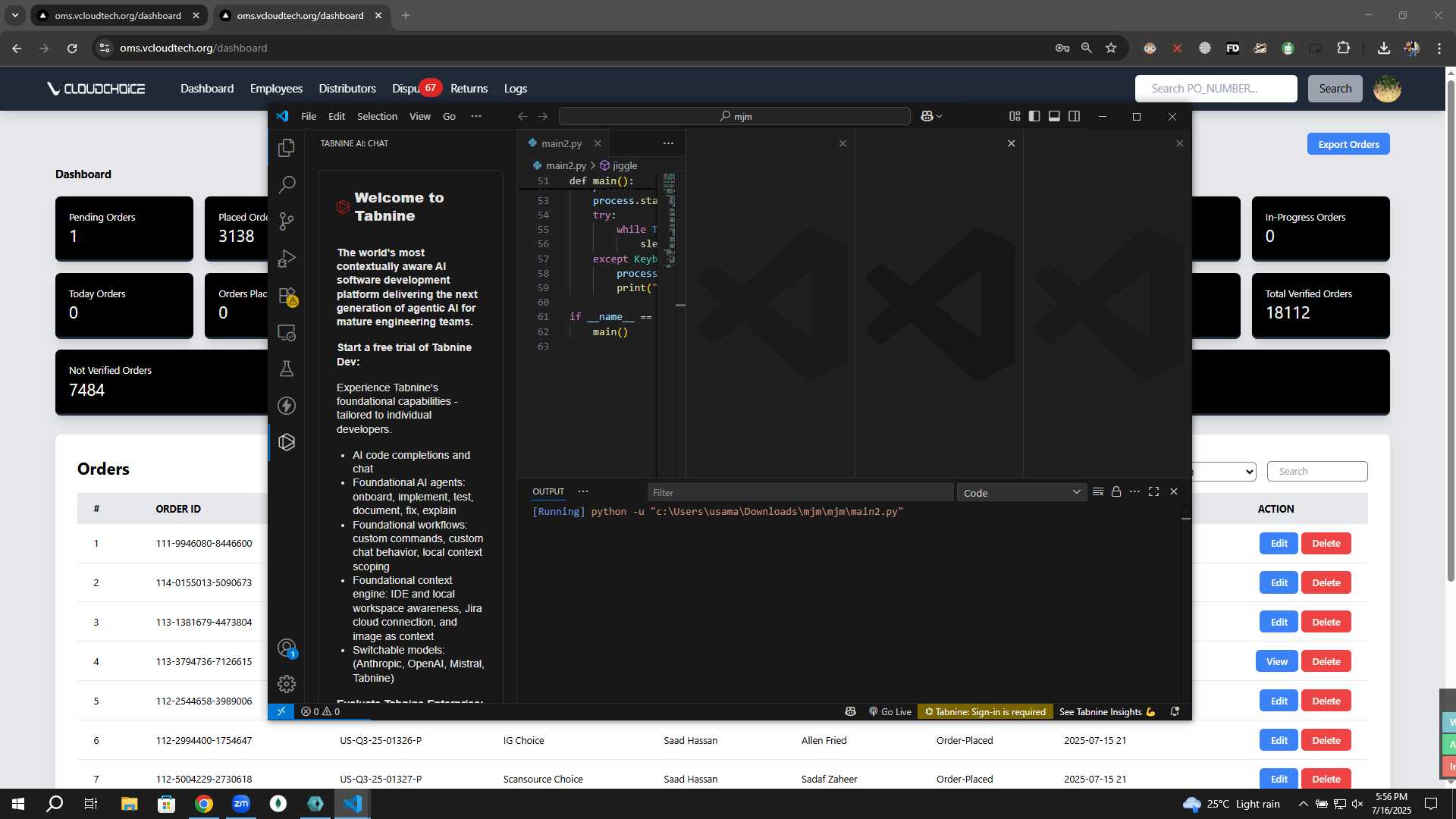Viewport: 1456px width, 819px height.
Task: Open the Remote Explorer activity bar icon
Action: (x=287, y=332)
